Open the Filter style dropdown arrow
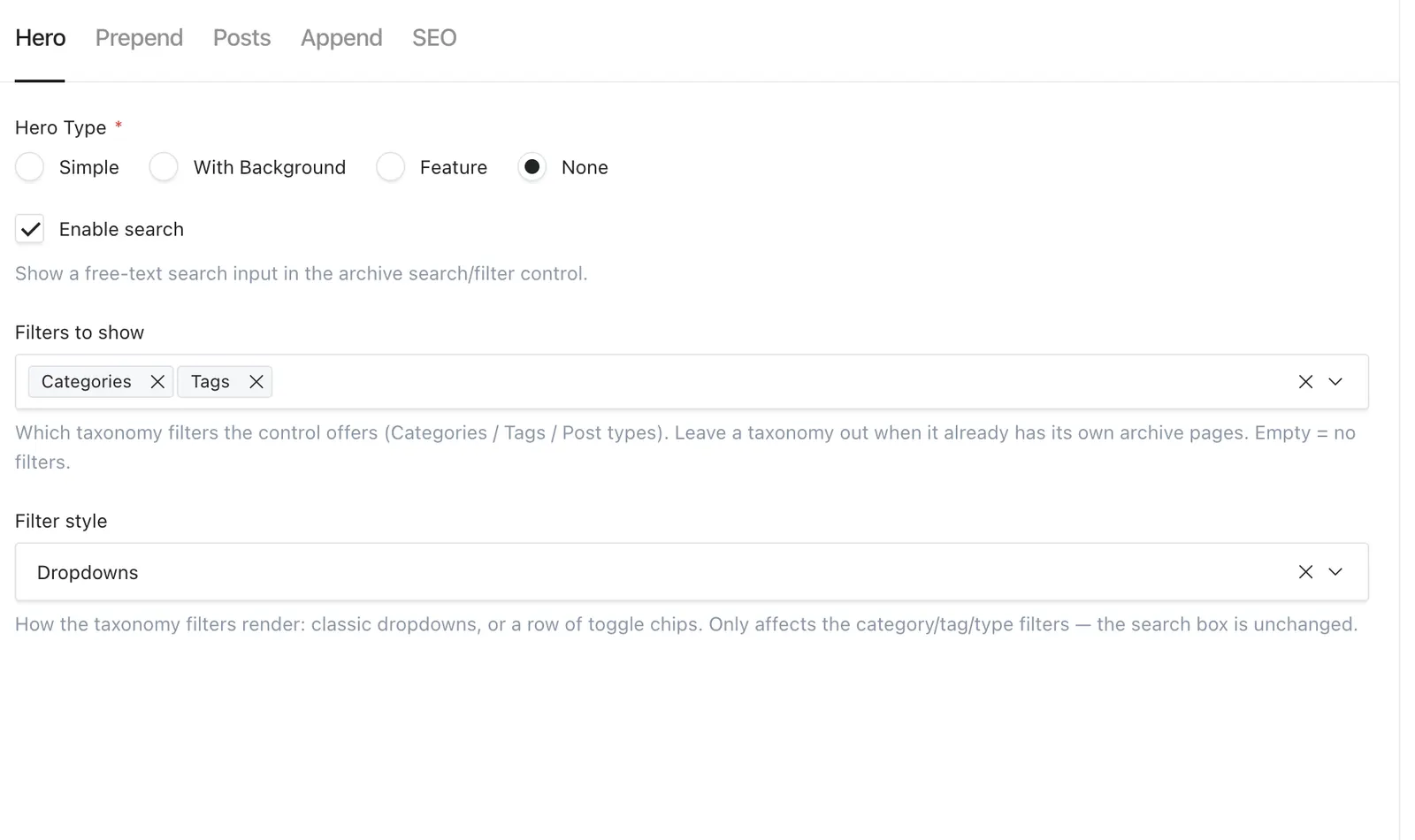 tap(1335, 572)
